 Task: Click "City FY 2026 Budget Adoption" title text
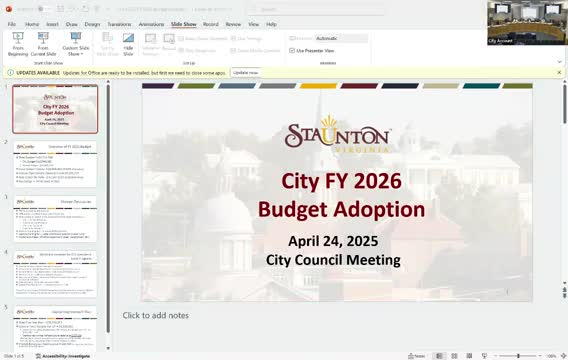[341, 195]
